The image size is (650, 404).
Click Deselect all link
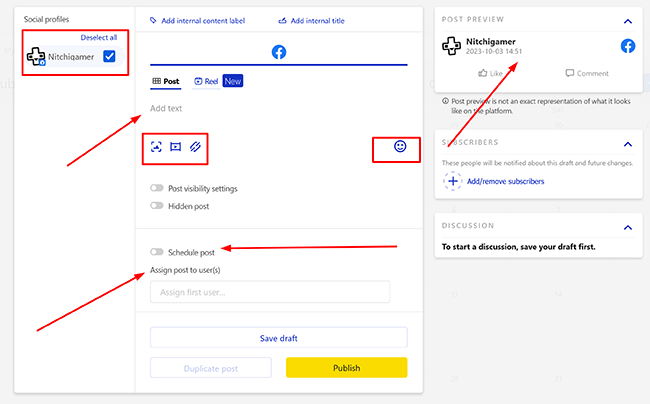click(x=99, y=37)
